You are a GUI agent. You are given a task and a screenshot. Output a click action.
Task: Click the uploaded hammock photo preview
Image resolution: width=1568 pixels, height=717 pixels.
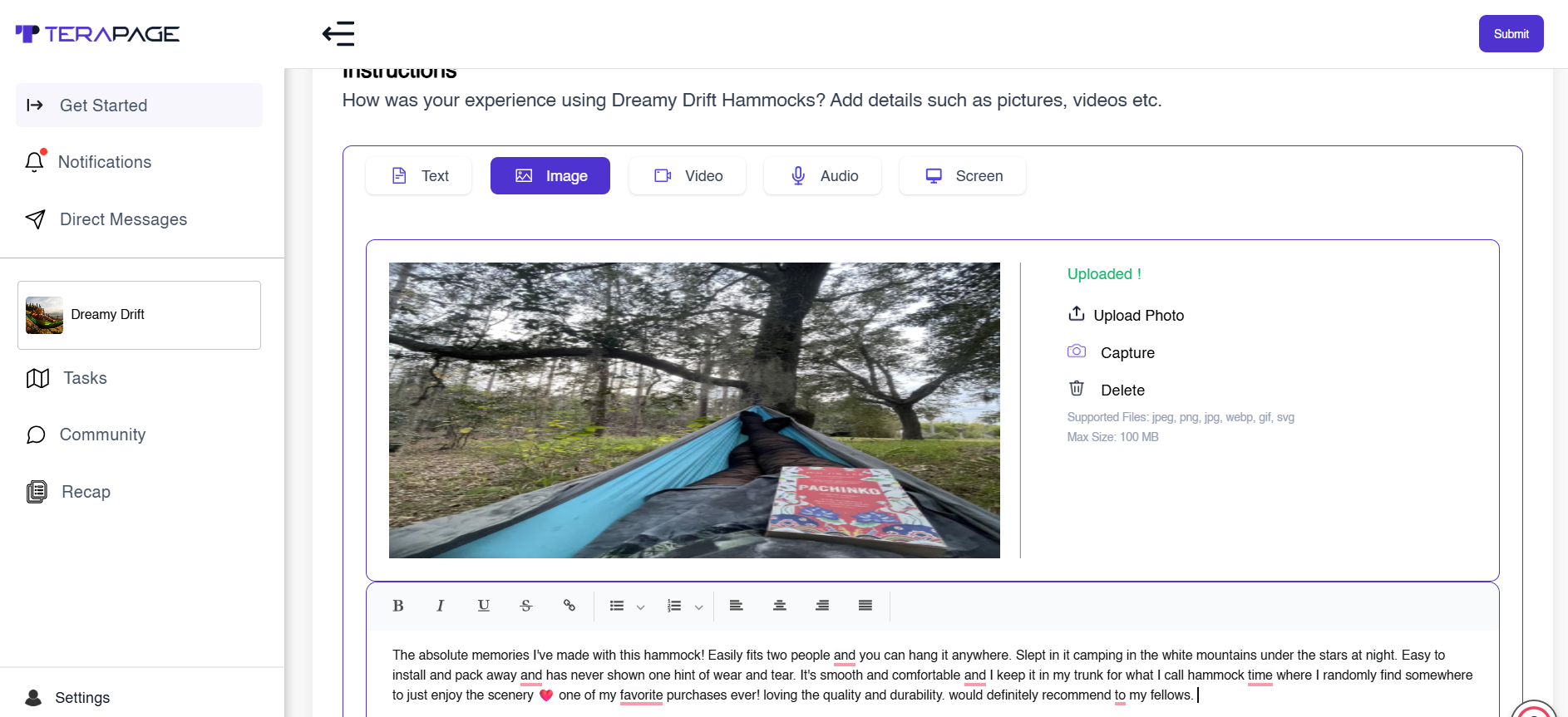coord(694,410)
